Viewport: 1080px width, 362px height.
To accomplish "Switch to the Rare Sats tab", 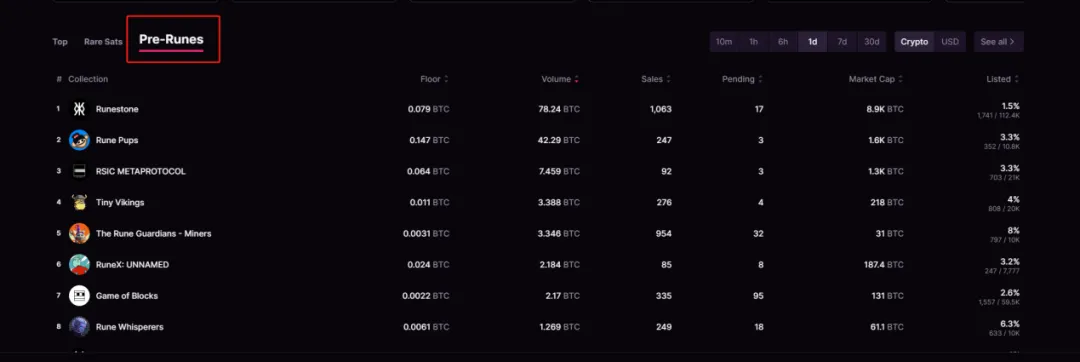I will tap(103, 42).
